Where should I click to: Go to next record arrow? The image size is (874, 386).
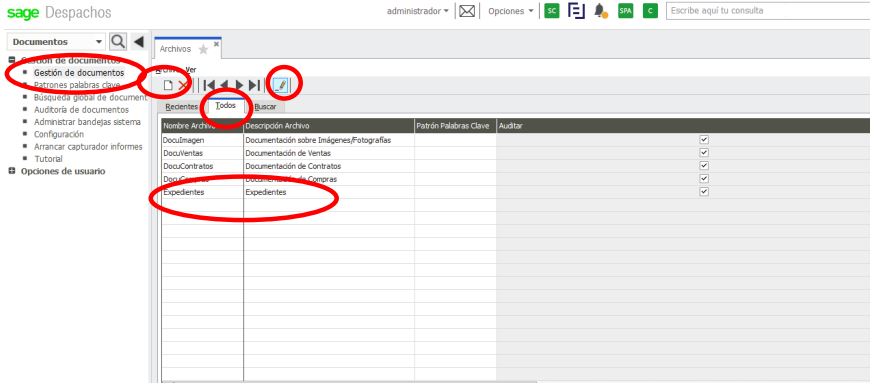[x=239, y=85]
